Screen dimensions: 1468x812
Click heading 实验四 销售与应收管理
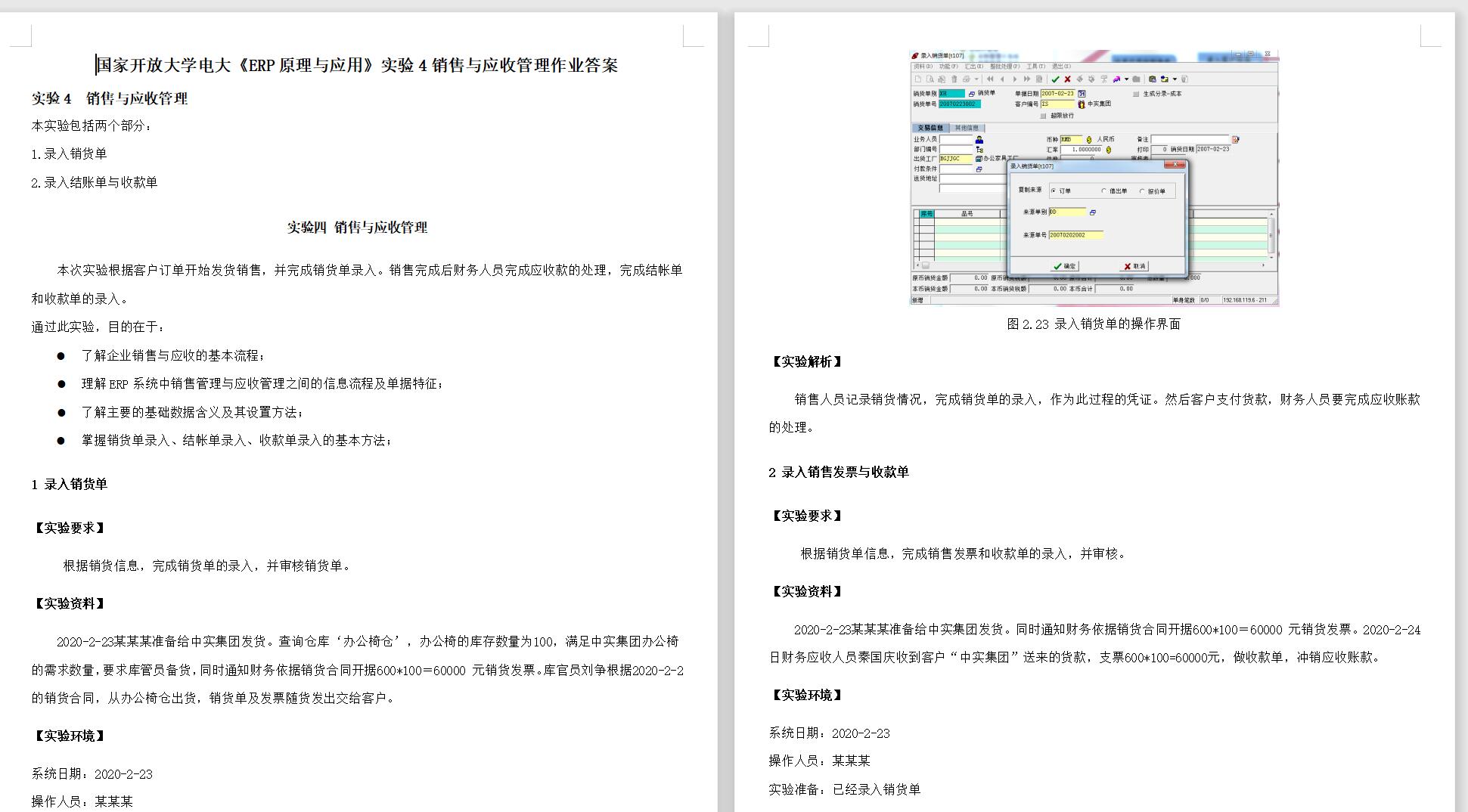pyautogui.click(x=357, y=228)
